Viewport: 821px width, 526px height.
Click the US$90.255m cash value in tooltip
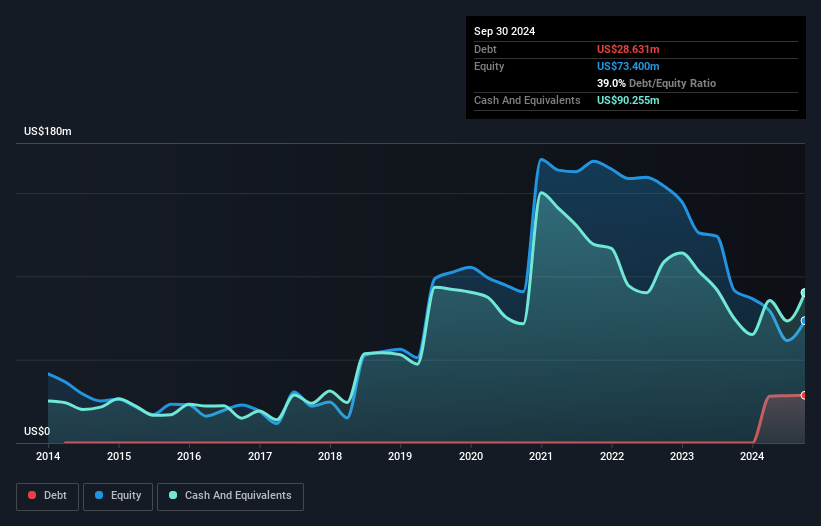[x=628, y=100]
